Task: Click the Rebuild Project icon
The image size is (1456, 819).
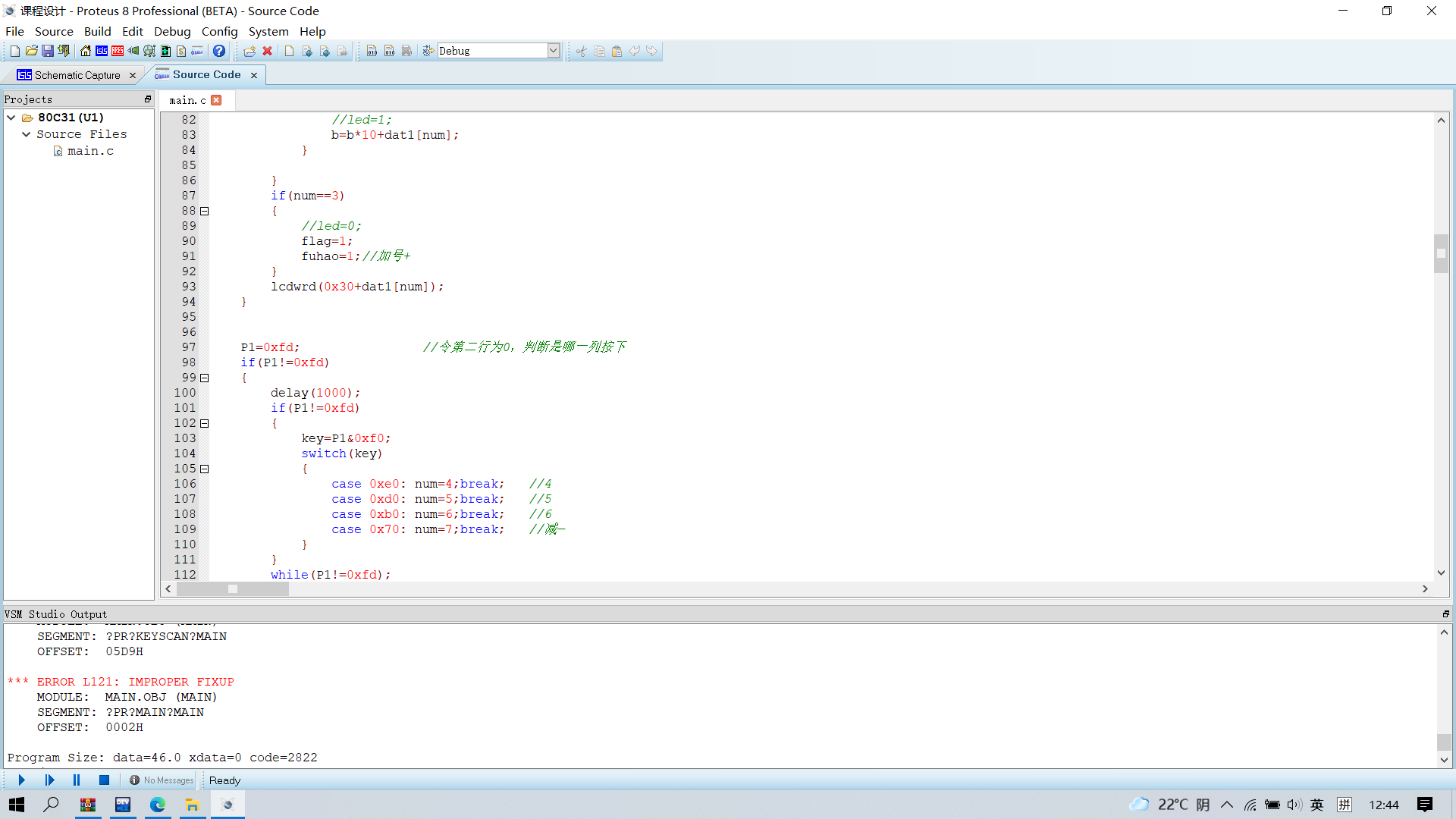Action: click(x=389, y=51)
